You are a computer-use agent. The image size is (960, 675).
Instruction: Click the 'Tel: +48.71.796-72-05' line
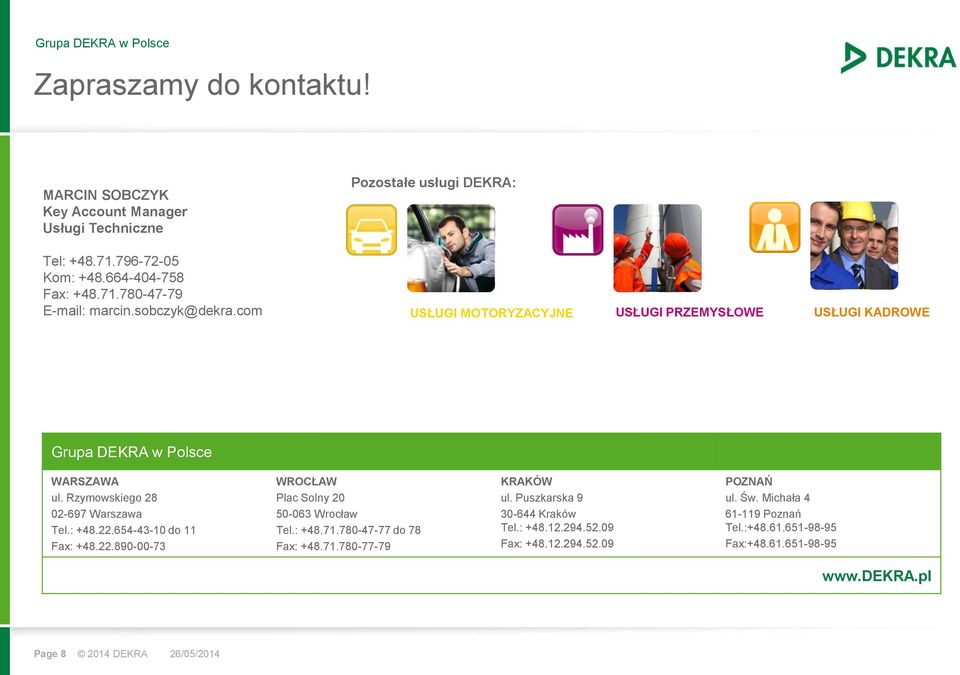click(x=111, y=261)
